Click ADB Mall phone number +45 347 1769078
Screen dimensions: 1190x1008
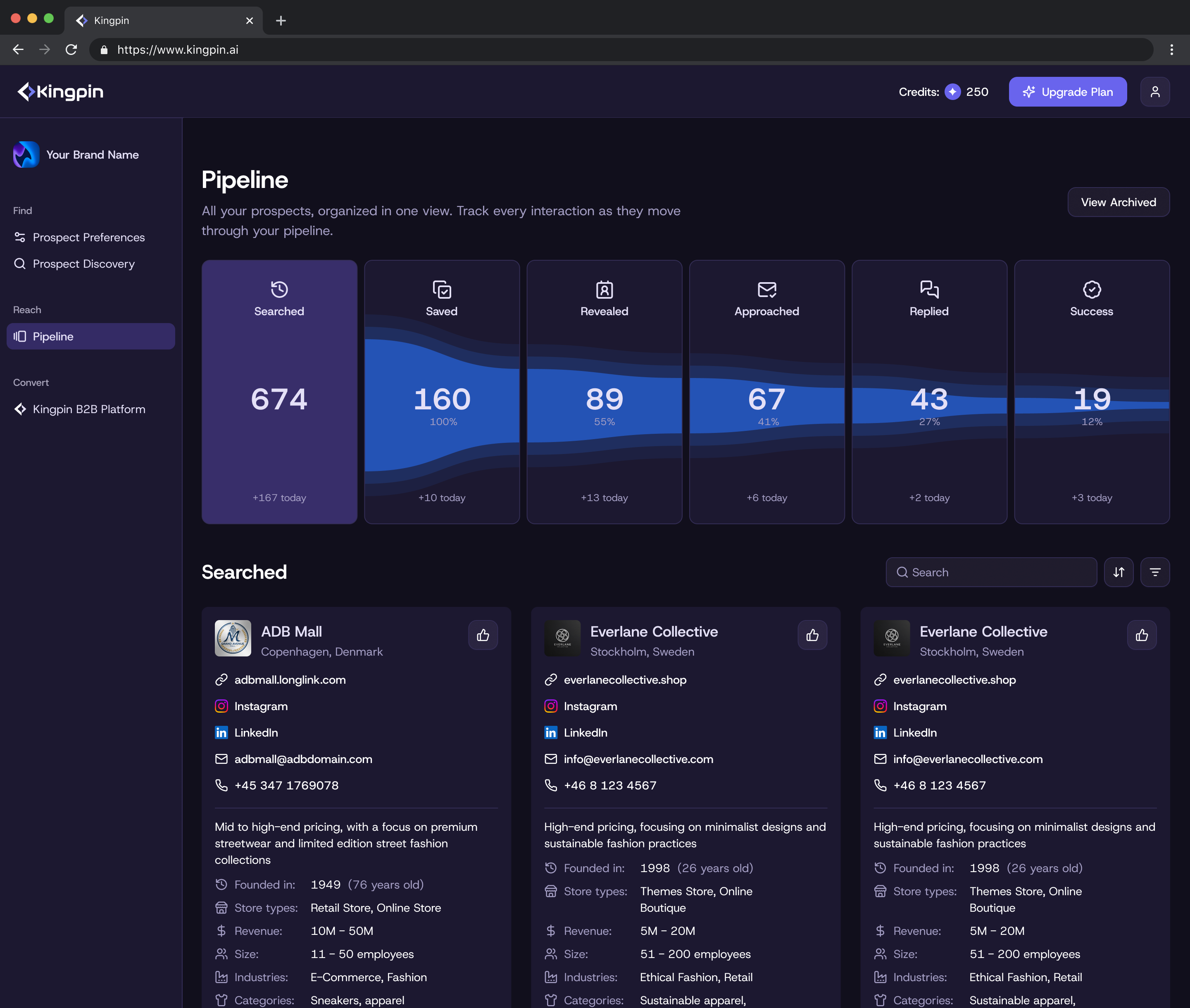tap(286, 785)
